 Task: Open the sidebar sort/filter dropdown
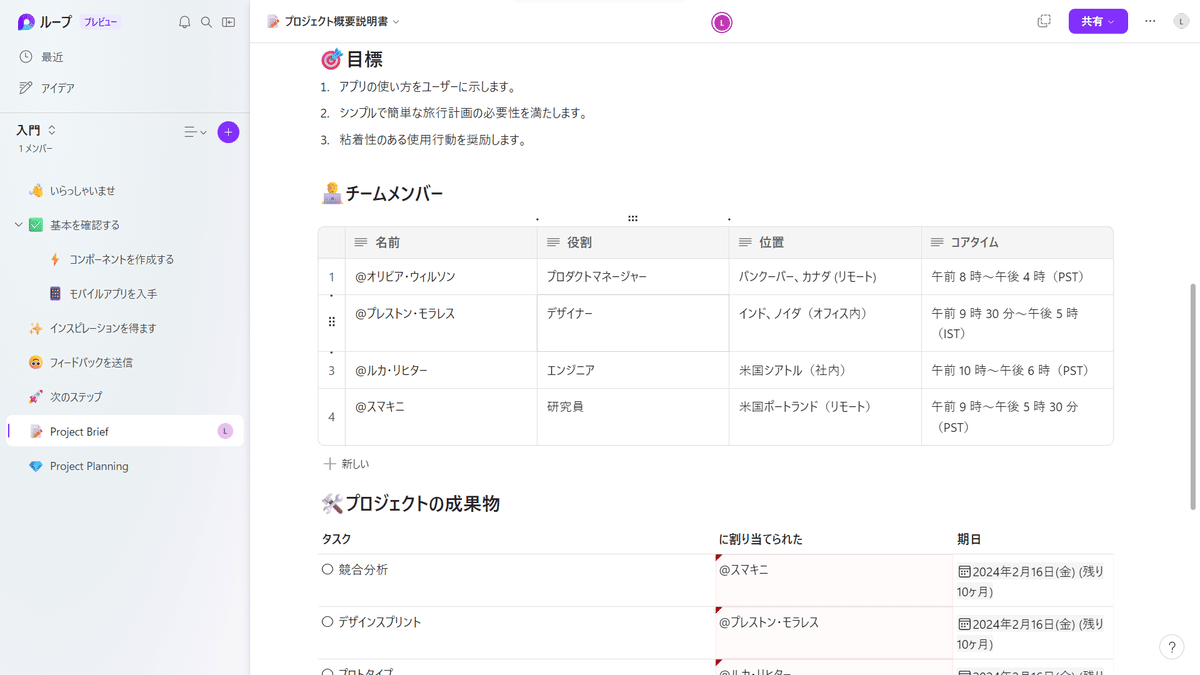point(195,132)
